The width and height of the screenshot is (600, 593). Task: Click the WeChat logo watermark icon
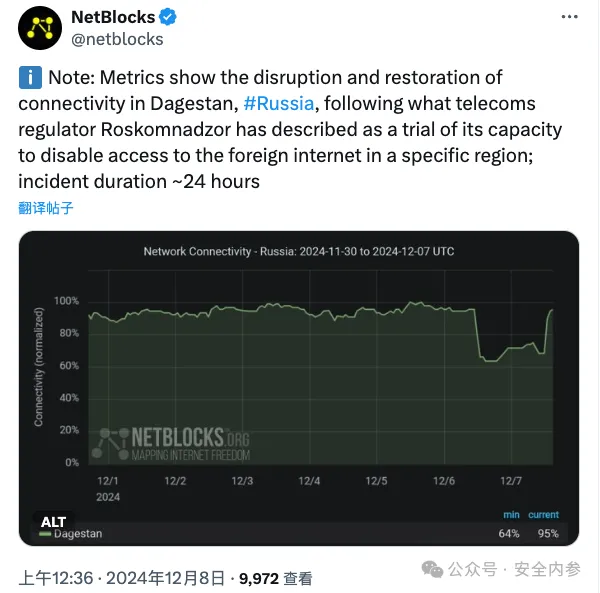(x=432, y=570)
